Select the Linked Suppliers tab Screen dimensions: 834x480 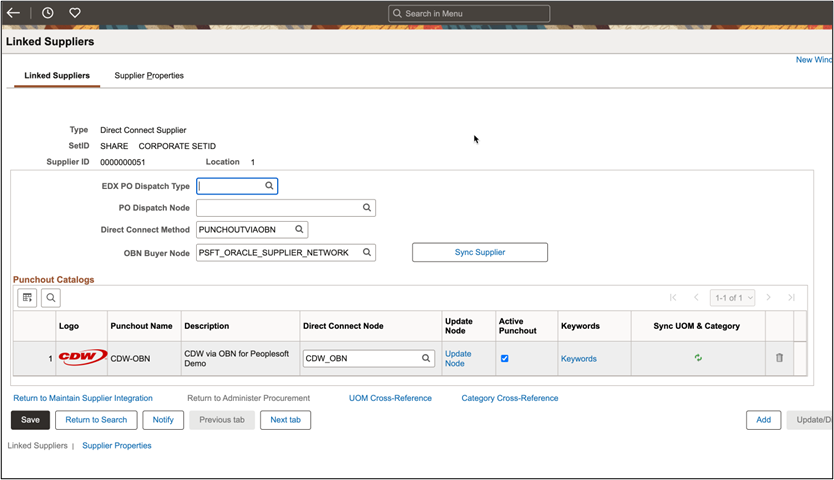tap(57, 76)
